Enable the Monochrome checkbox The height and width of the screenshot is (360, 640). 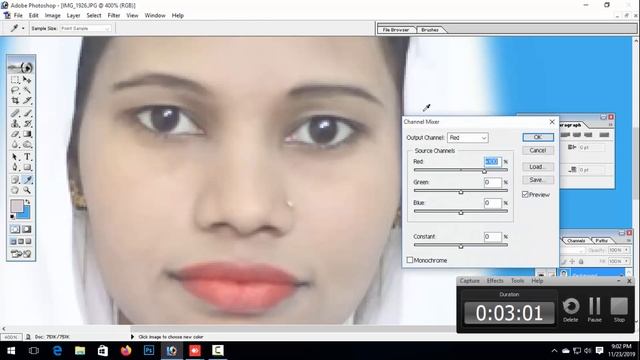410,260
